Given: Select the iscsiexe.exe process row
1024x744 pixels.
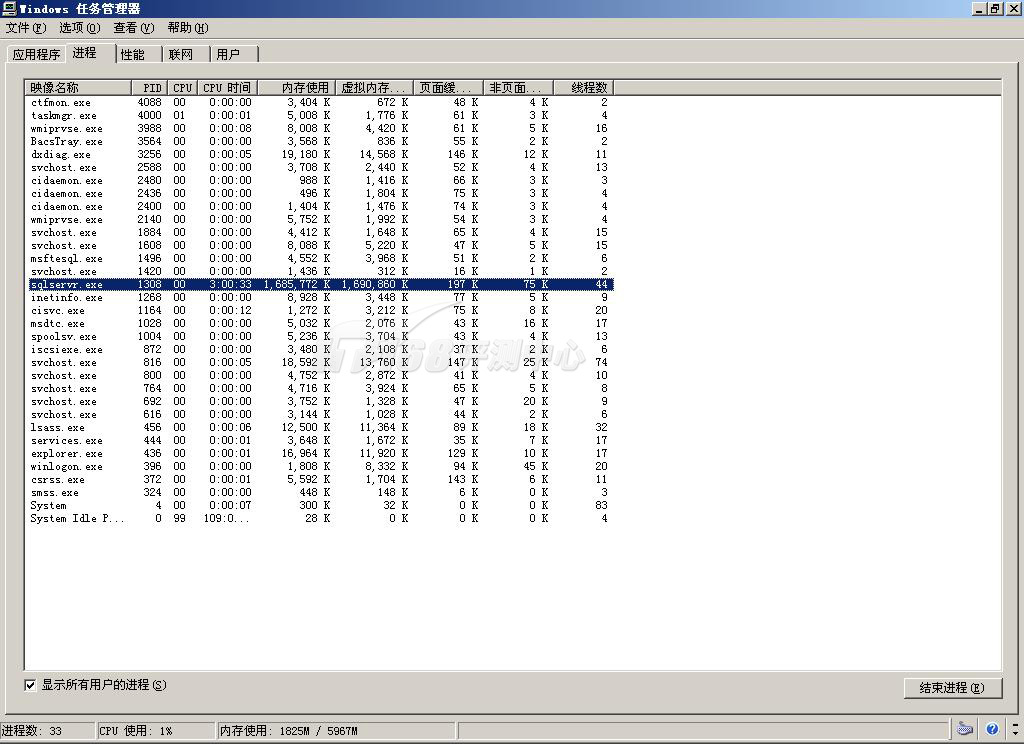Looking at the screenshot, I should click(320, 349).
